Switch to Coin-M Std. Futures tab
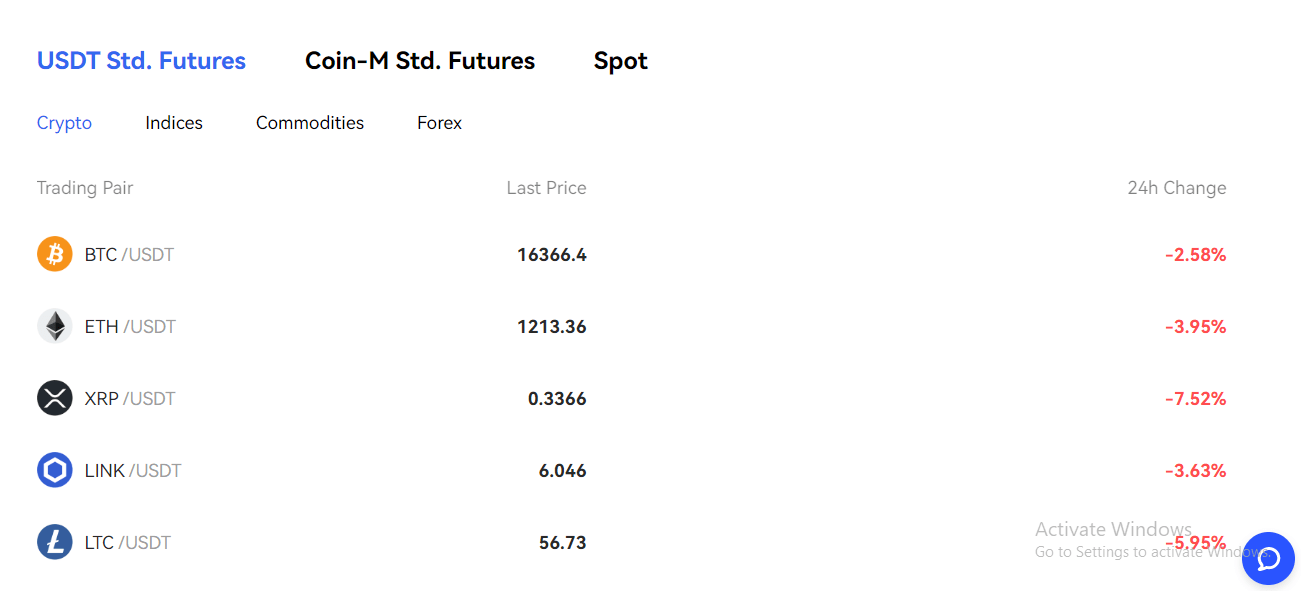The height and width of the screenshot is (591, 1301). tap(420, 61)
